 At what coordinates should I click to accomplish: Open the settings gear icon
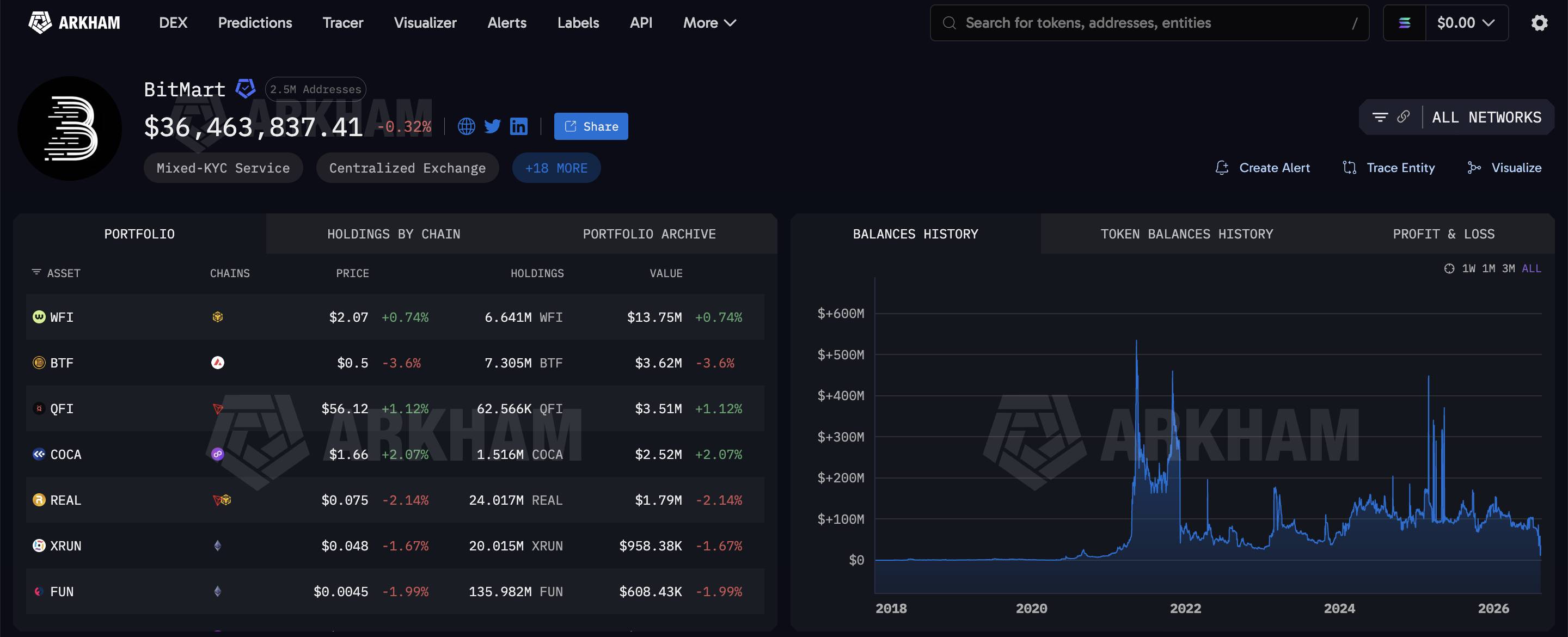tap(1539, 23)
